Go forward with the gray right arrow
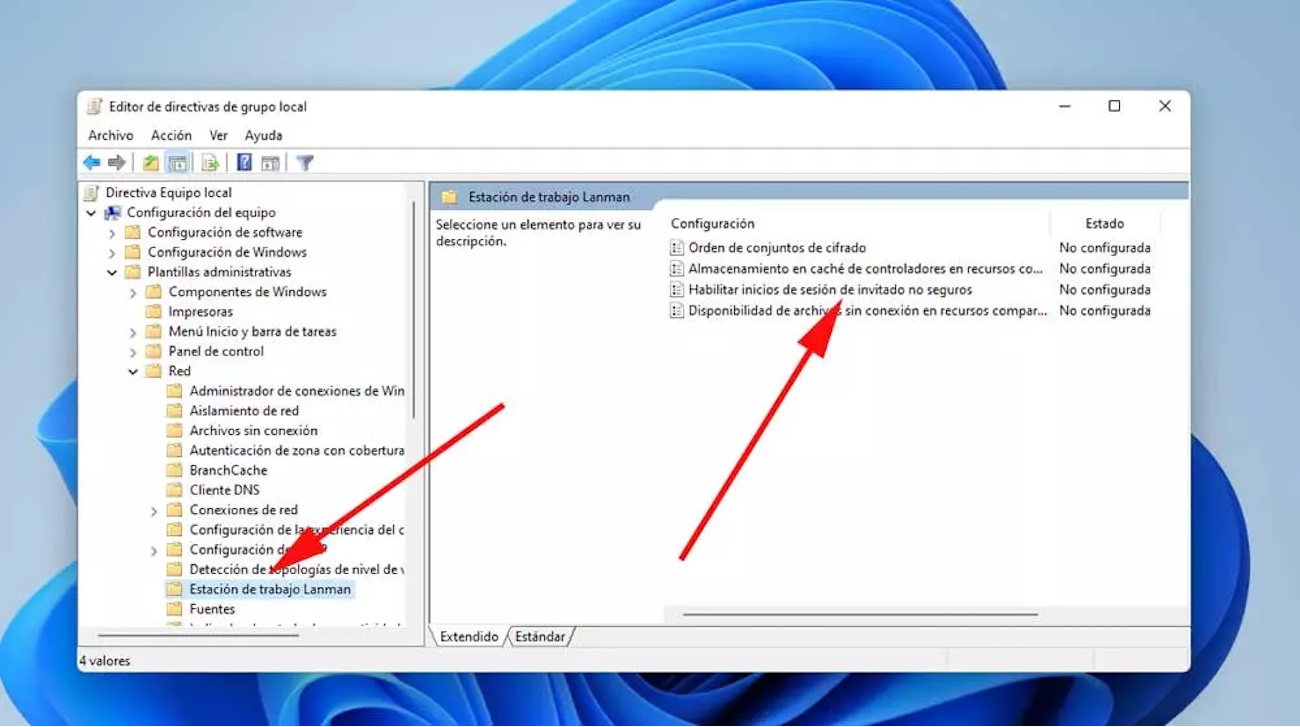 point(117,162)
